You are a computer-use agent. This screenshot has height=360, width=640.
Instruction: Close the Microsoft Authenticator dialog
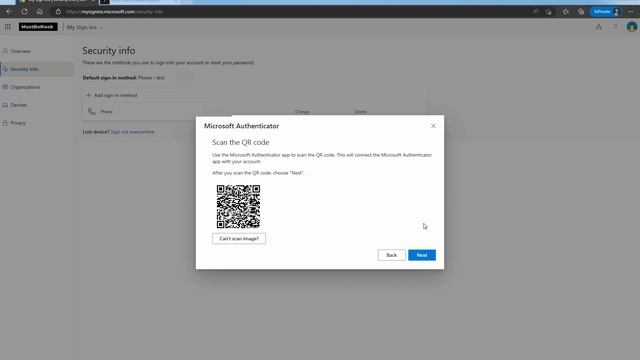coord(433,126)
